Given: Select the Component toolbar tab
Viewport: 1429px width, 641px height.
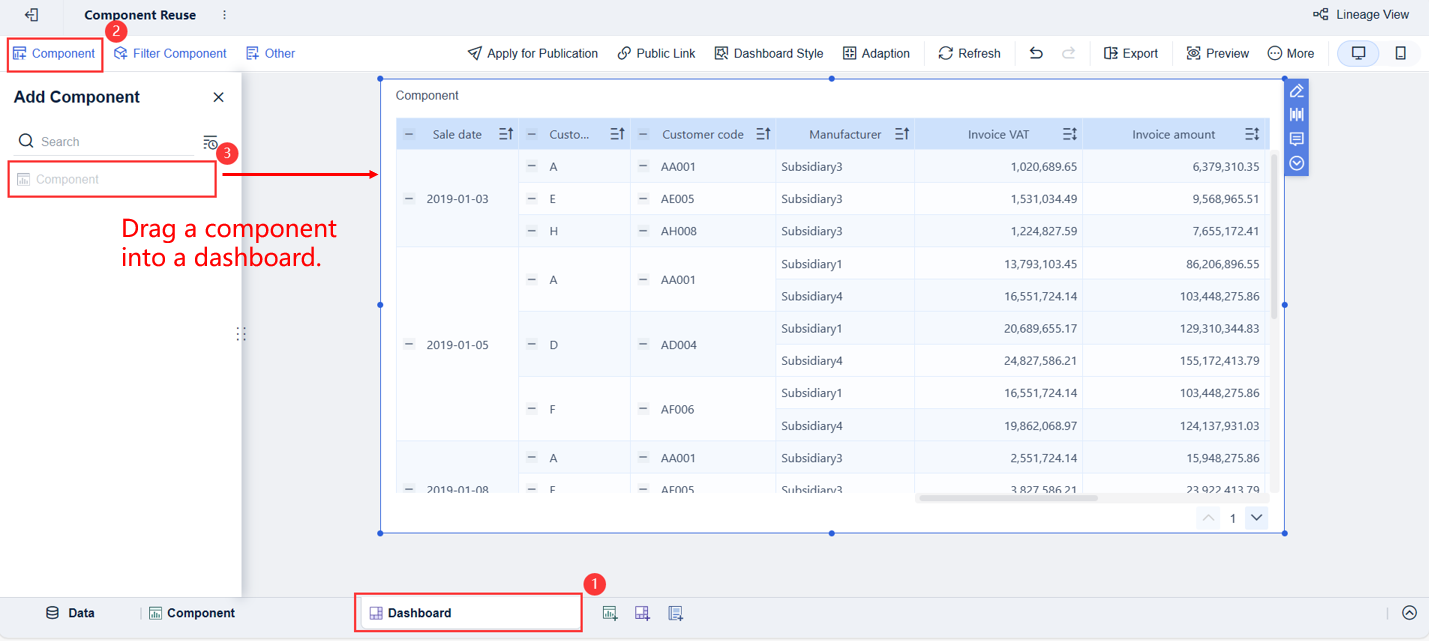Looking at the screenshot, I should click(54, 53).
